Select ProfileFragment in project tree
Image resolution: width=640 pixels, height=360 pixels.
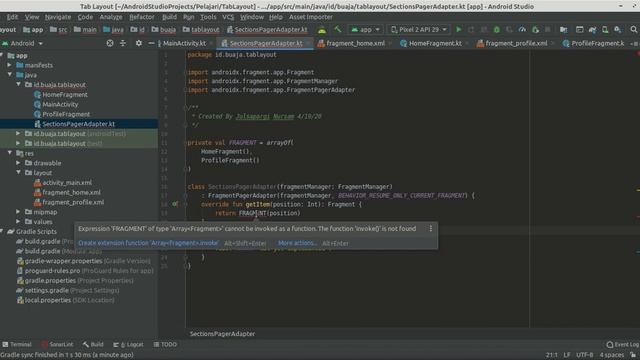click(66, 114)
